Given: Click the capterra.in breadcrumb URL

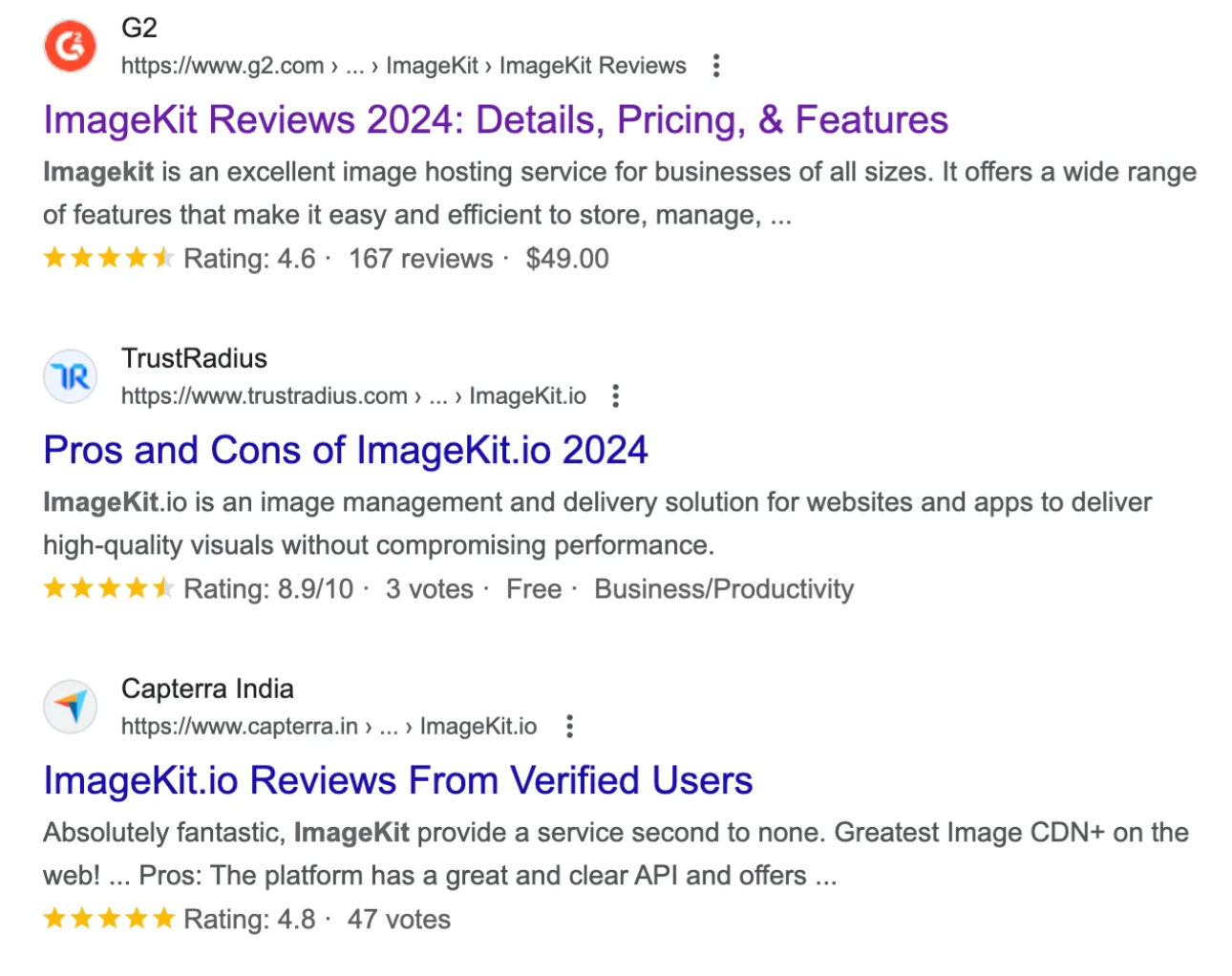Looking at the screenshot, I should (329, 727).
